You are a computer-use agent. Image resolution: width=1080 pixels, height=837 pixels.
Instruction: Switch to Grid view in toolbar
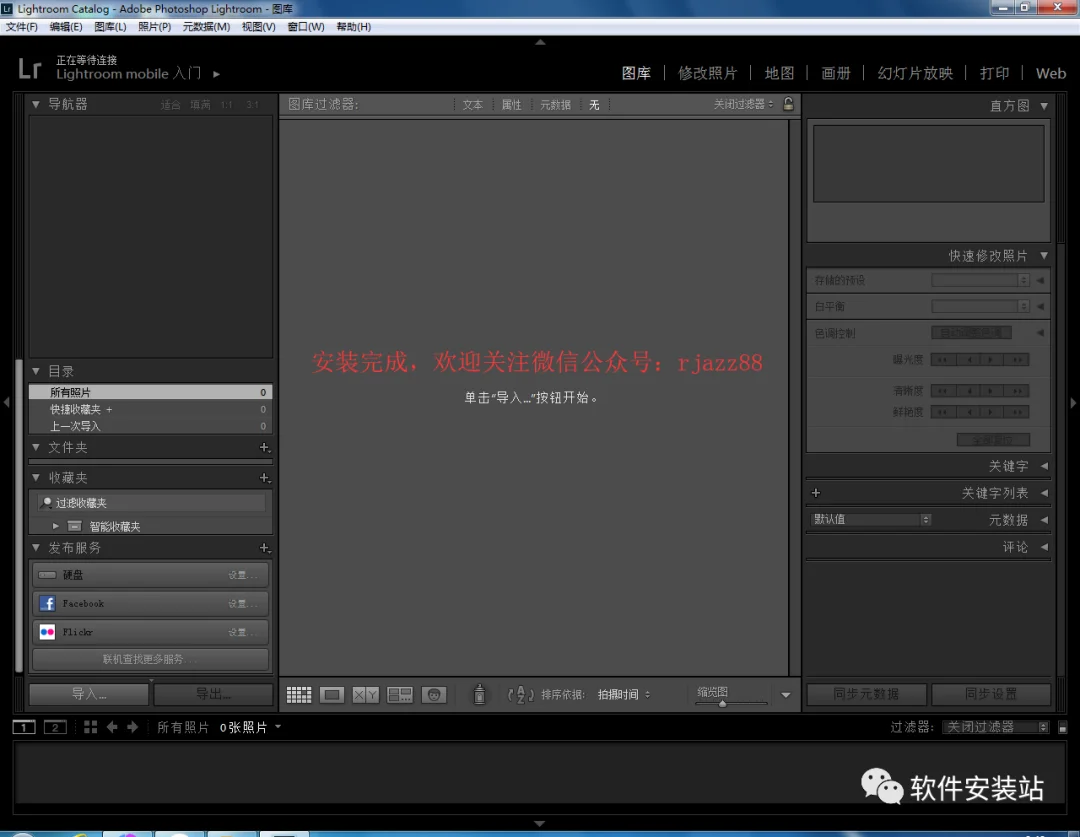[x=299, y=694]
